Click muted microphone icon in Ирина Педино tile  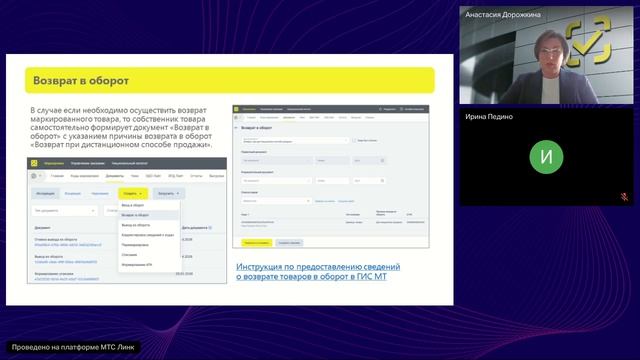624,197
